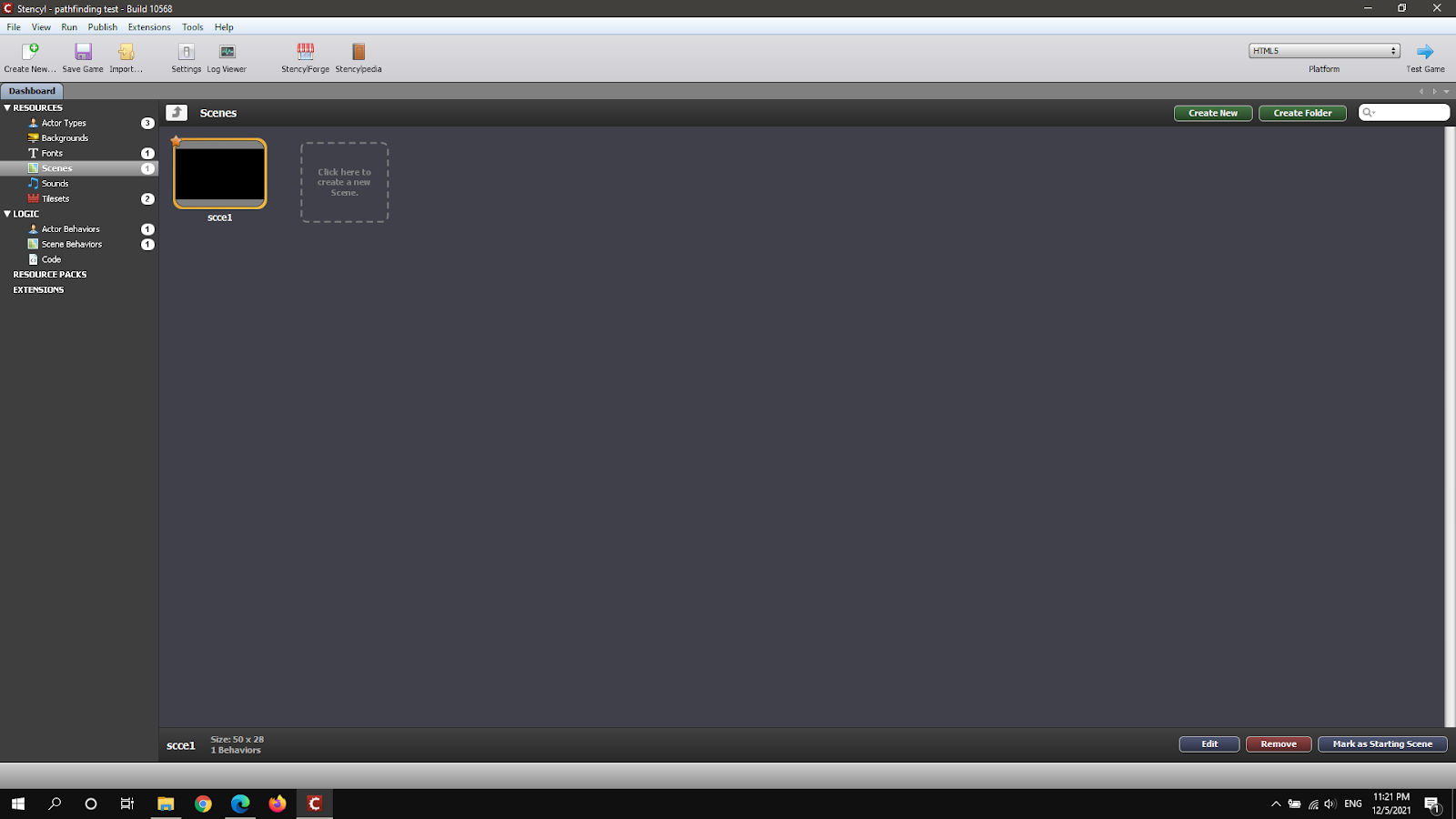Image resolution: width=1456 pixels, height=819 pixels.
Task: Click the Fonts sidebar icon
Action: click(34, 153)
